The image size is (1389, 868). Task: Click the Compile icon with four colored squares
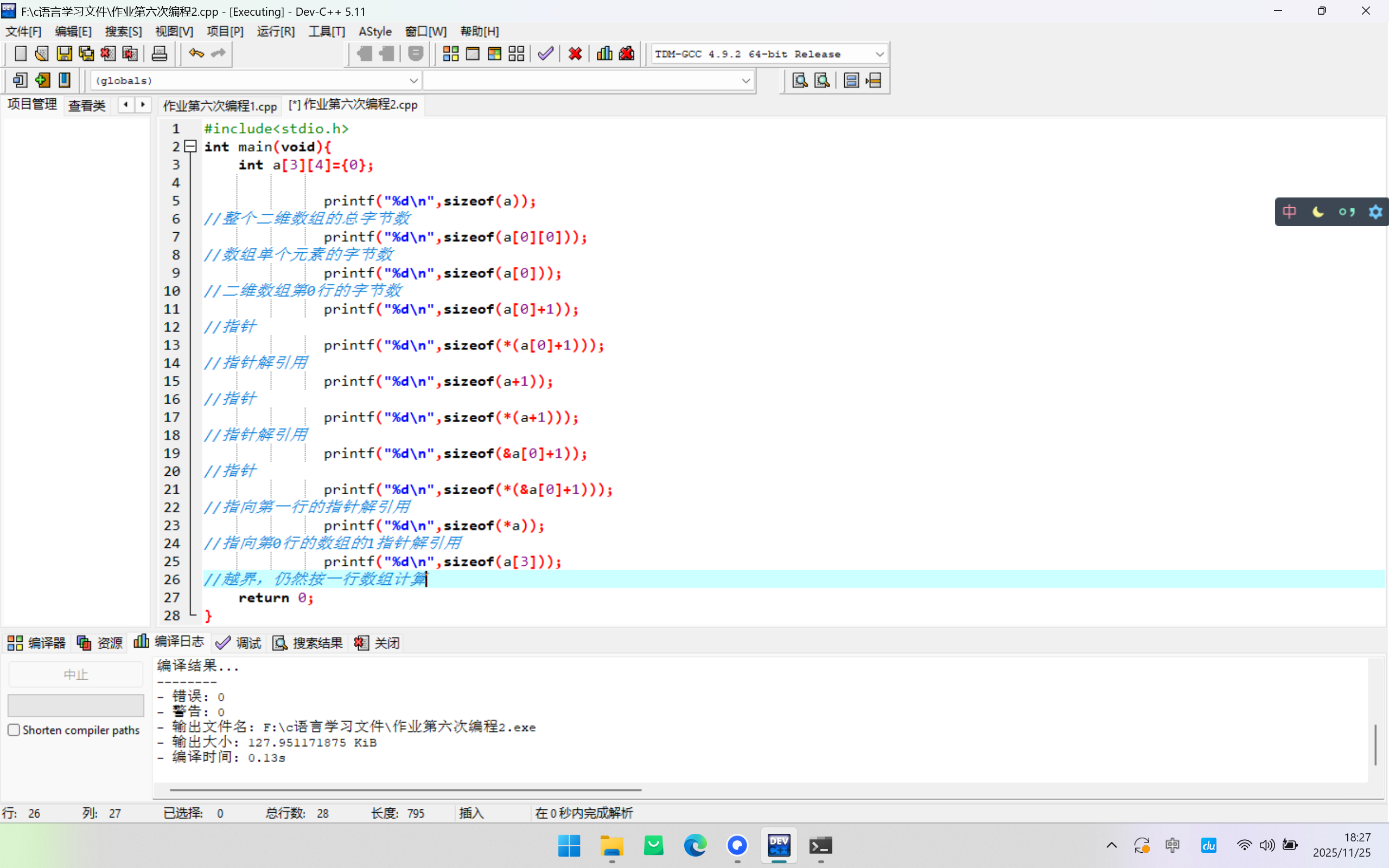pos(450,53)
